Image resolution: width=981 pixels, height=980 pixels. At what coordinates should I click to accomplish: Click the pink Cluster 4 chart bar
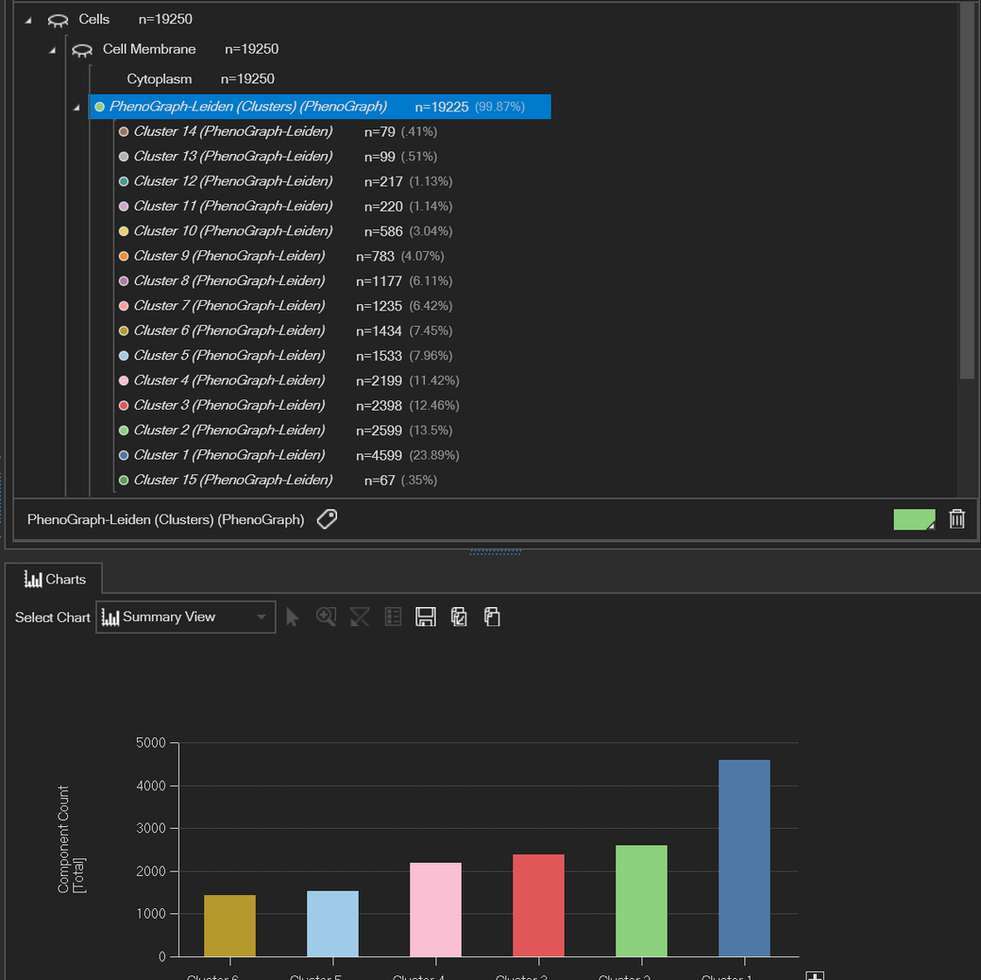coord(435,909)
